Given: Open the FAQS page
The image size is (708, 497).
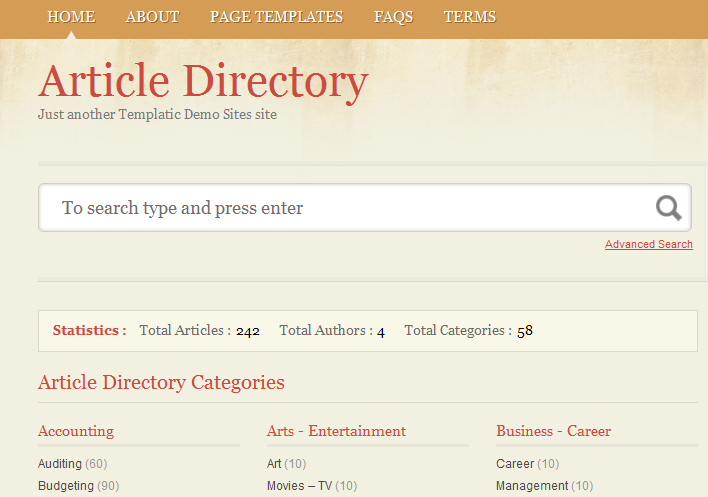Looking at the screenshot, I should click(394, 17).
